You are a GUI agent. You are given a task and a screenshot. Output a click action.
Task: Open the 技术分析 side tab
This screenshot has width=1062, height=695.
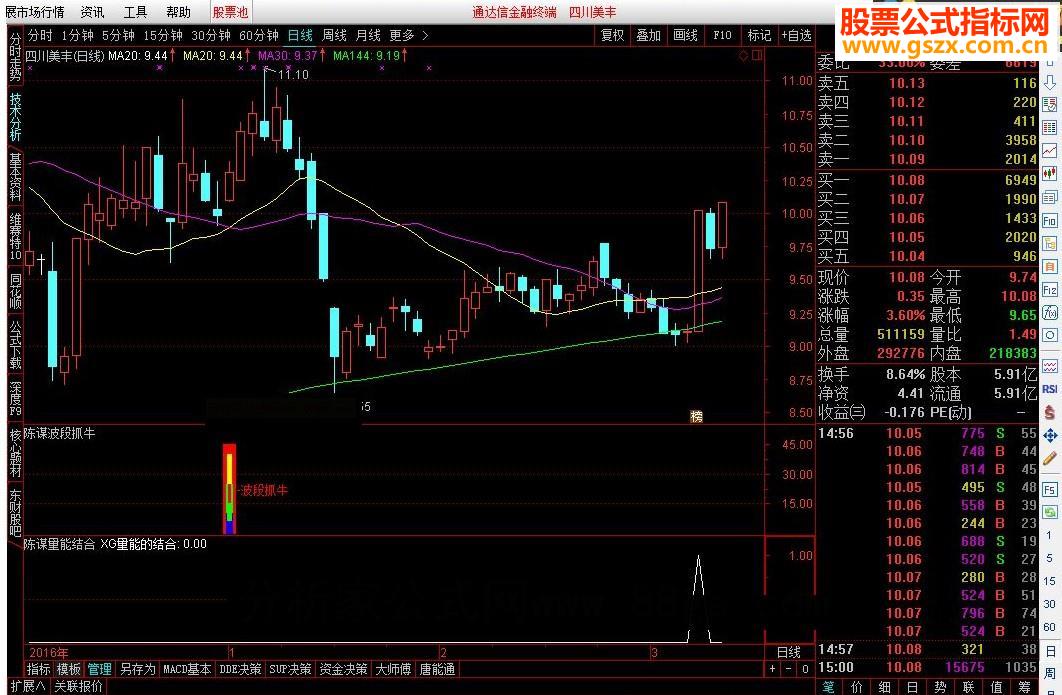tap(15, 117)
